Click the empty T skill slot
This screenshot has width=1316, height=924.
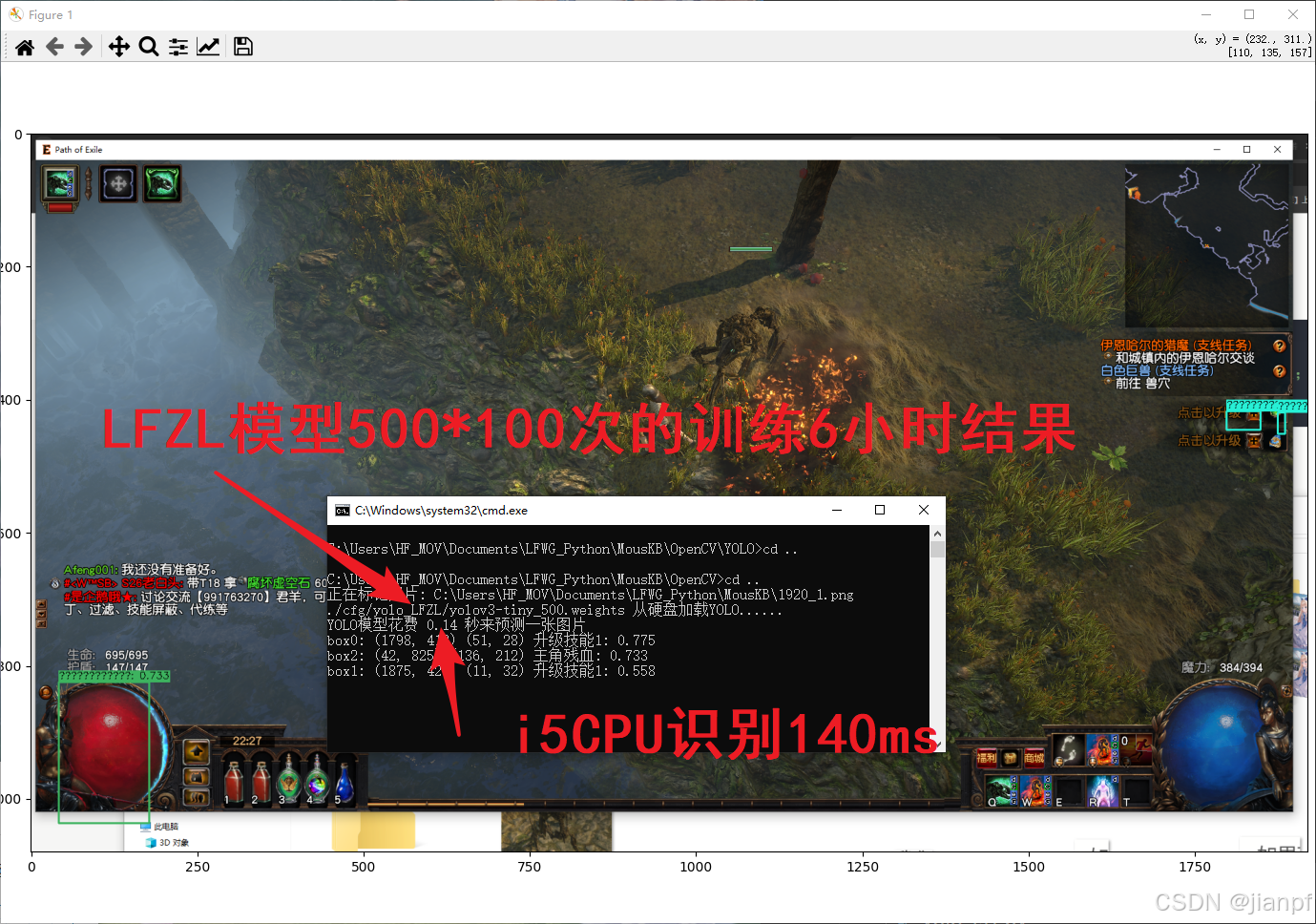(x=1138, y=789)
